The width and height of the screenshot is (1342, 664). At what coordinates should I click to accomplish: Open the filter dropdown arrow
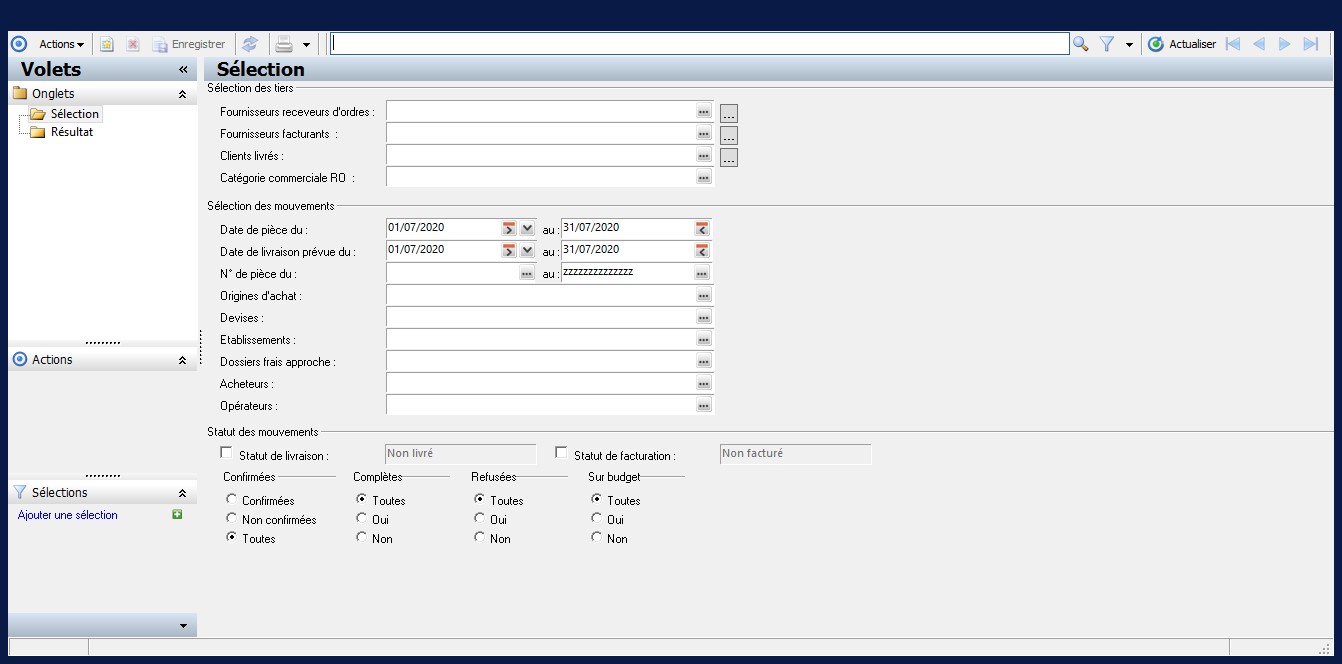click(x=1129, y=45)
